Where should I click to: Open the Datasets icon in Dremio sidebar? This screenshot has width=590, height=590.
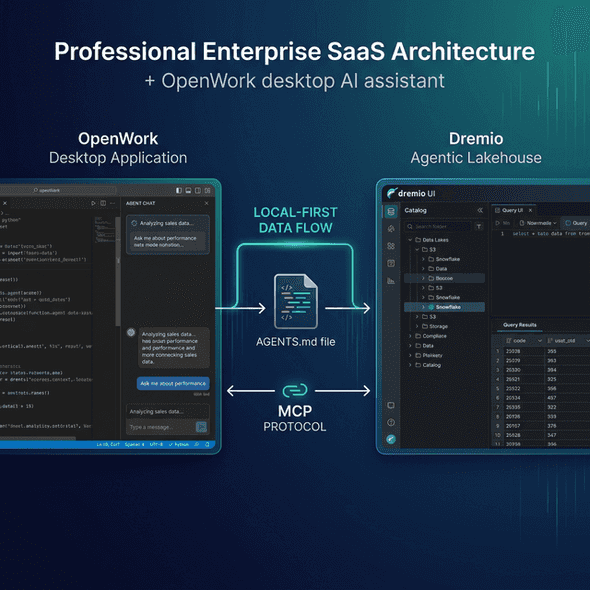[391, 211]
